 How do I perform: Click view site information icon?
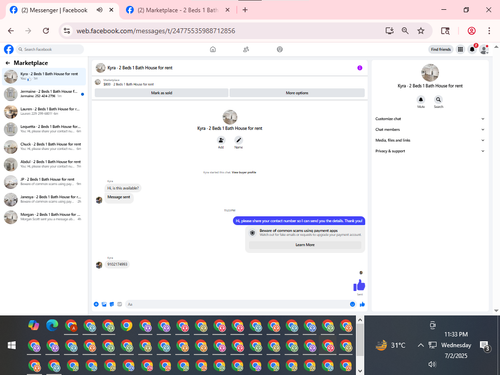(x=67, y=31)
